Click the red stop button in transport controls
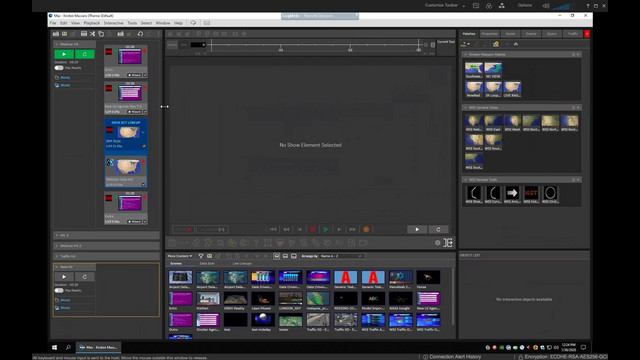Screen dimensions: 640x360 (313, 229)
